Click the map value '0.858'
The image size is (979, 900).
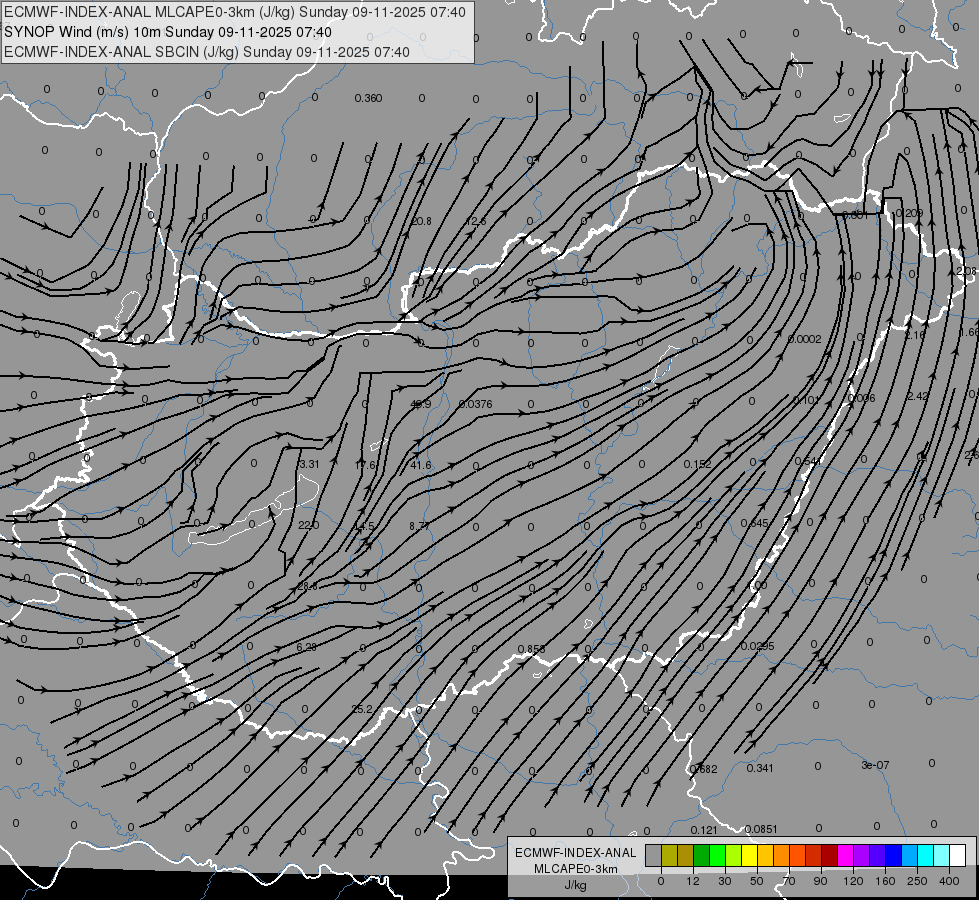(532, 649)
